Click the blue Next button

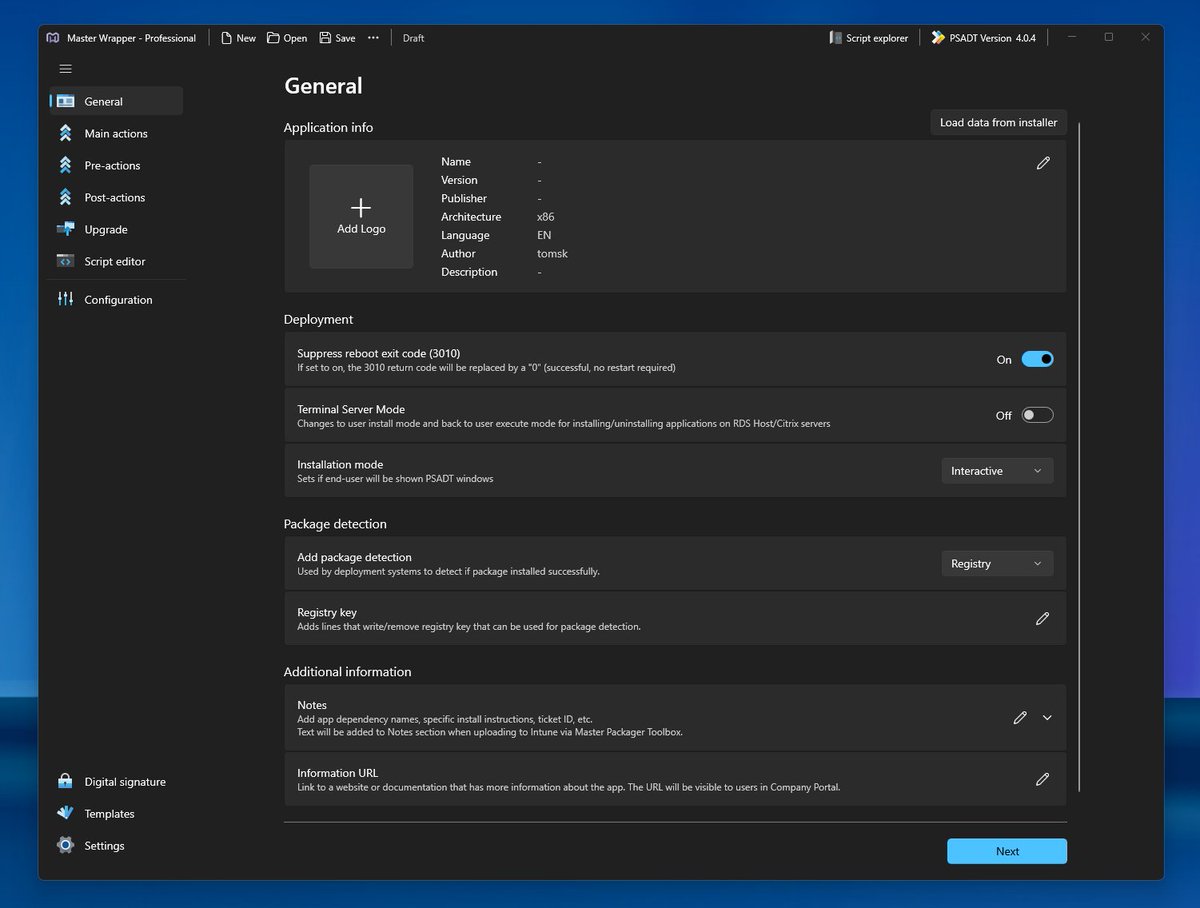[1007, 851]
